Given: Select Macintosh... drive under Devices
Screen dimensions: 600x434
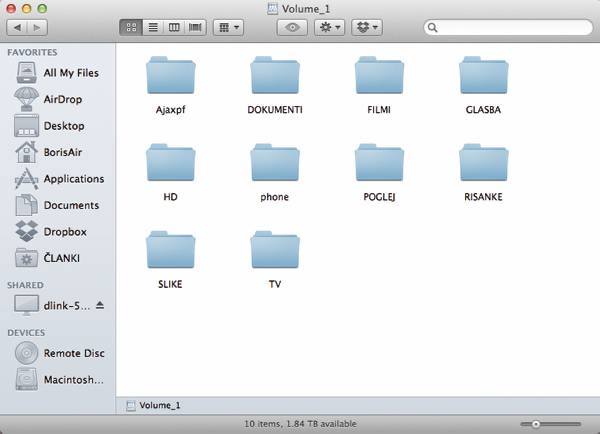Looking at the screenshot, I should (59, 379).
